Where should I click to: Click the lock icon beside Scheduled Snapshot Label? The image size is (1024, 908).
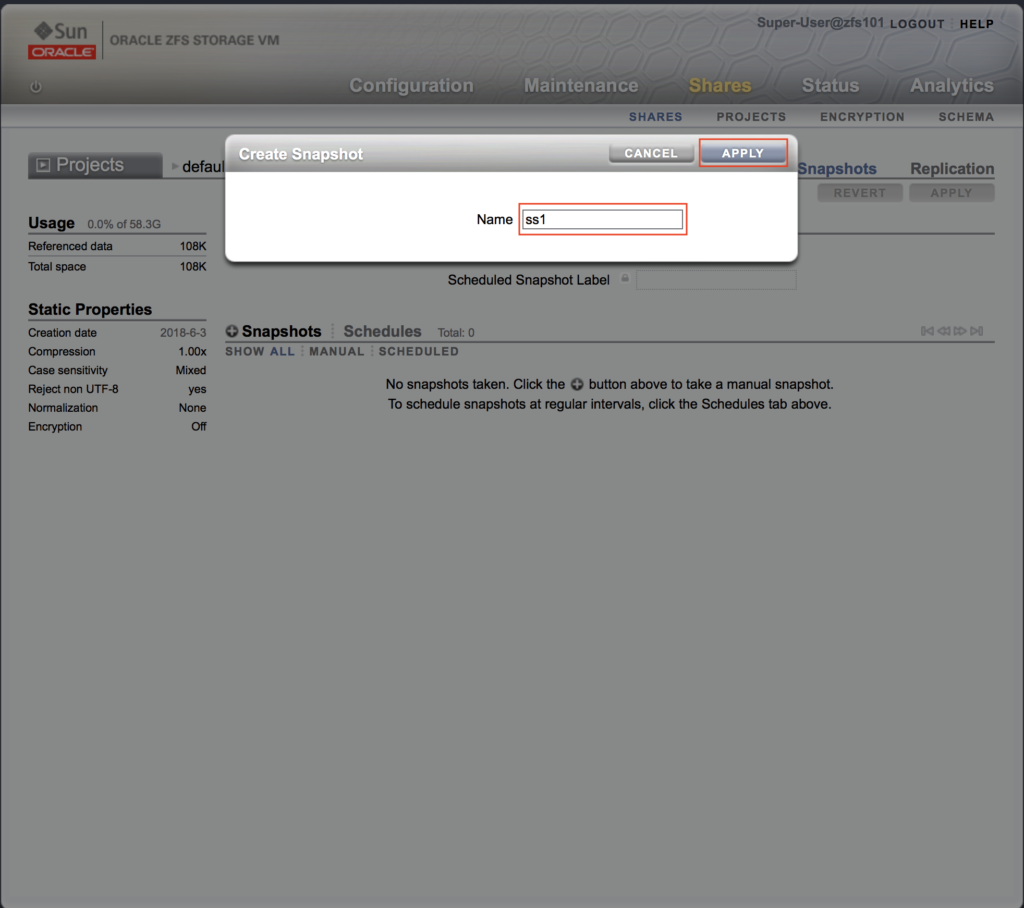(x=625, y=279)
